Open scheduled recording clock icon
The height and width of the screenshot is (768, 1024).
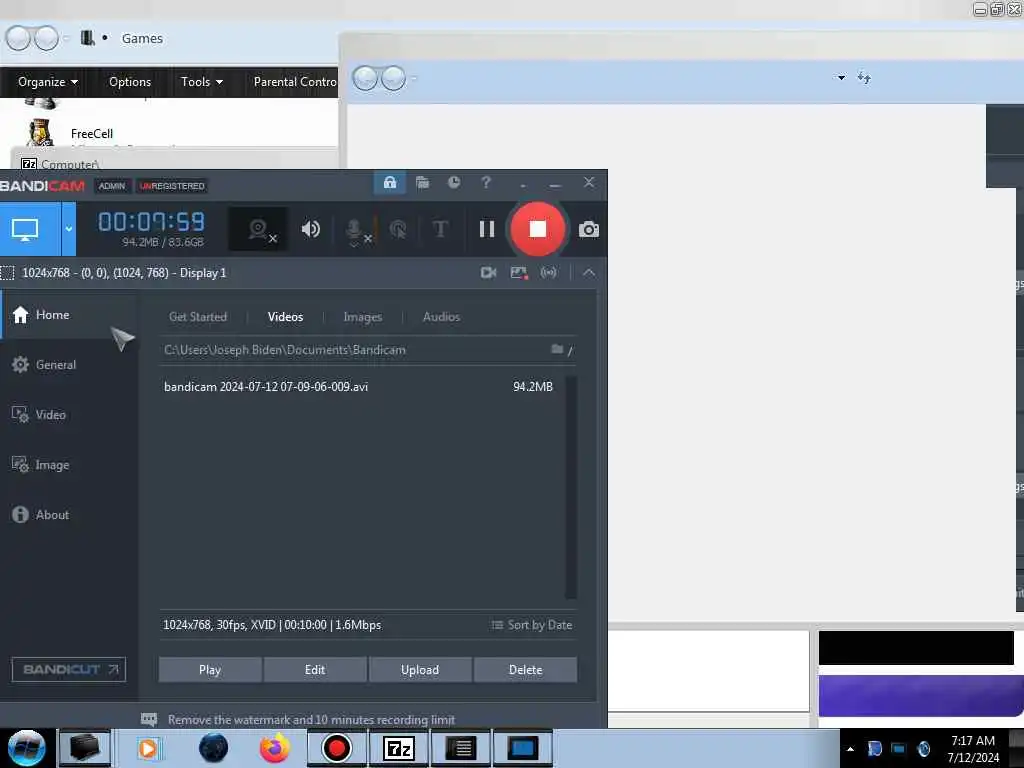pos(454,182)
